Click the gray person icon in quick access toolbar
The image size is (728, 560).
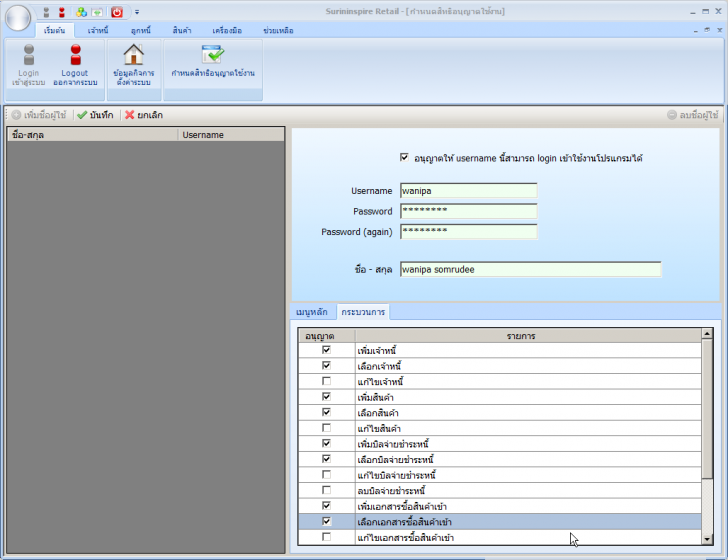pyautogui.click(x=46, y=13)
